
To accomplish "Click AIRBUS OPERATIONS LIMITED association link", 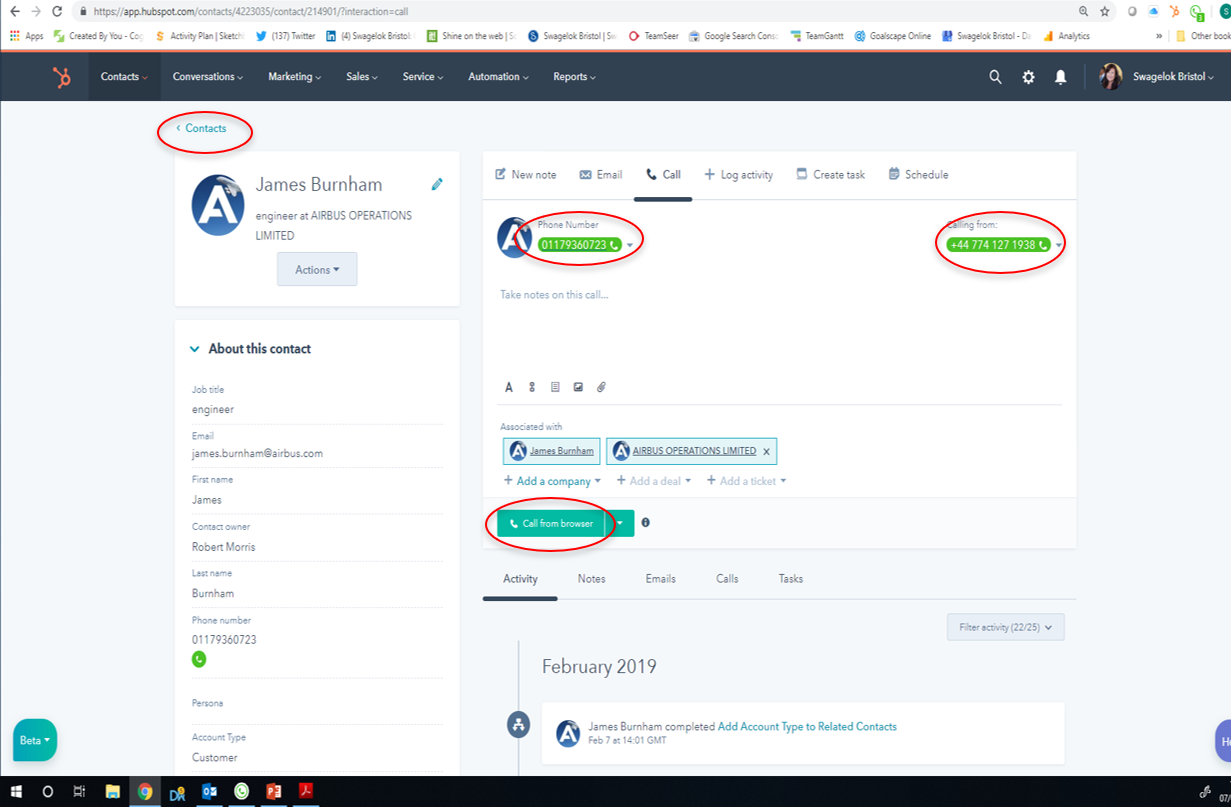I will [x=695, y=451].
